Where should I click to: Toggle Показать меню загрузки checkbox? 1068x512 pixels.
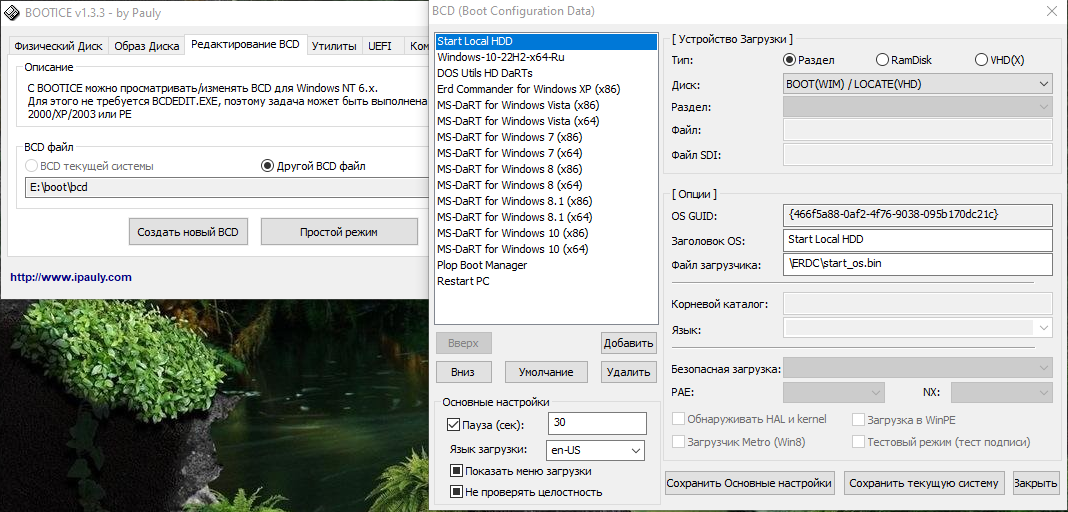click(x=456, y=471)
